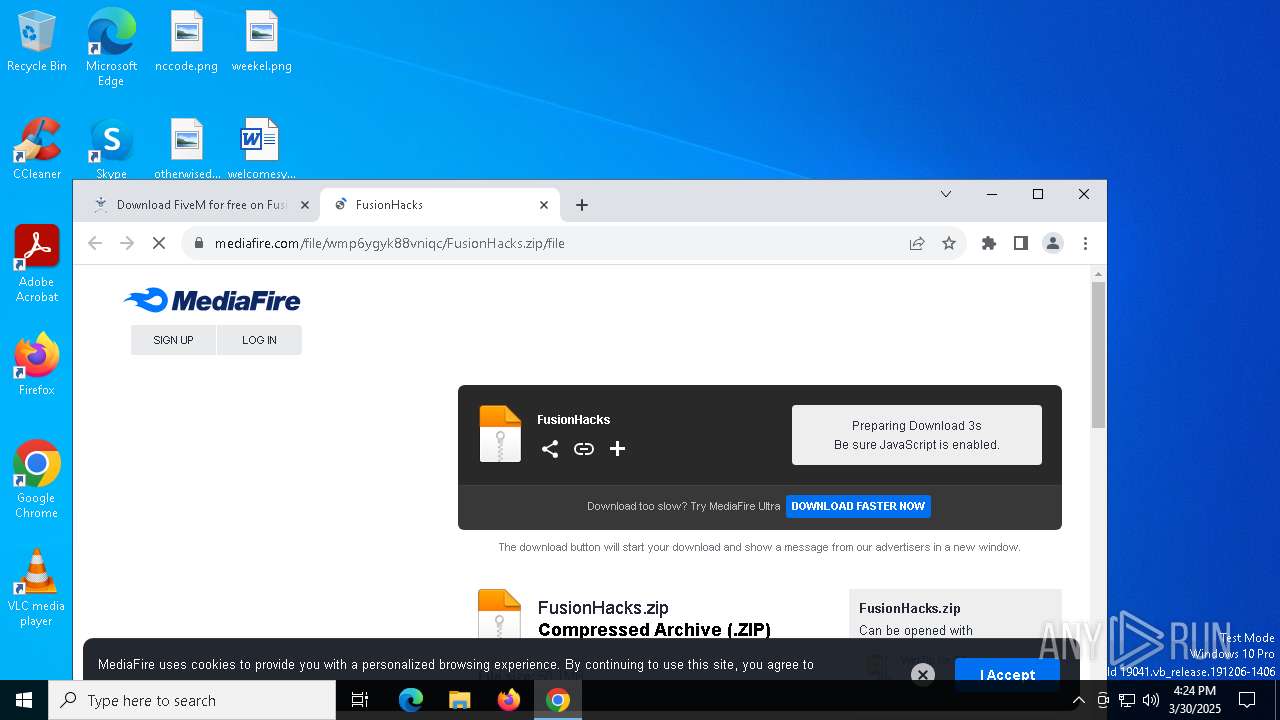The image size is (1280, 720).
Task: Toggle Chrome side panel icon
Action: pyautogui.click(x=1021, y=243)
